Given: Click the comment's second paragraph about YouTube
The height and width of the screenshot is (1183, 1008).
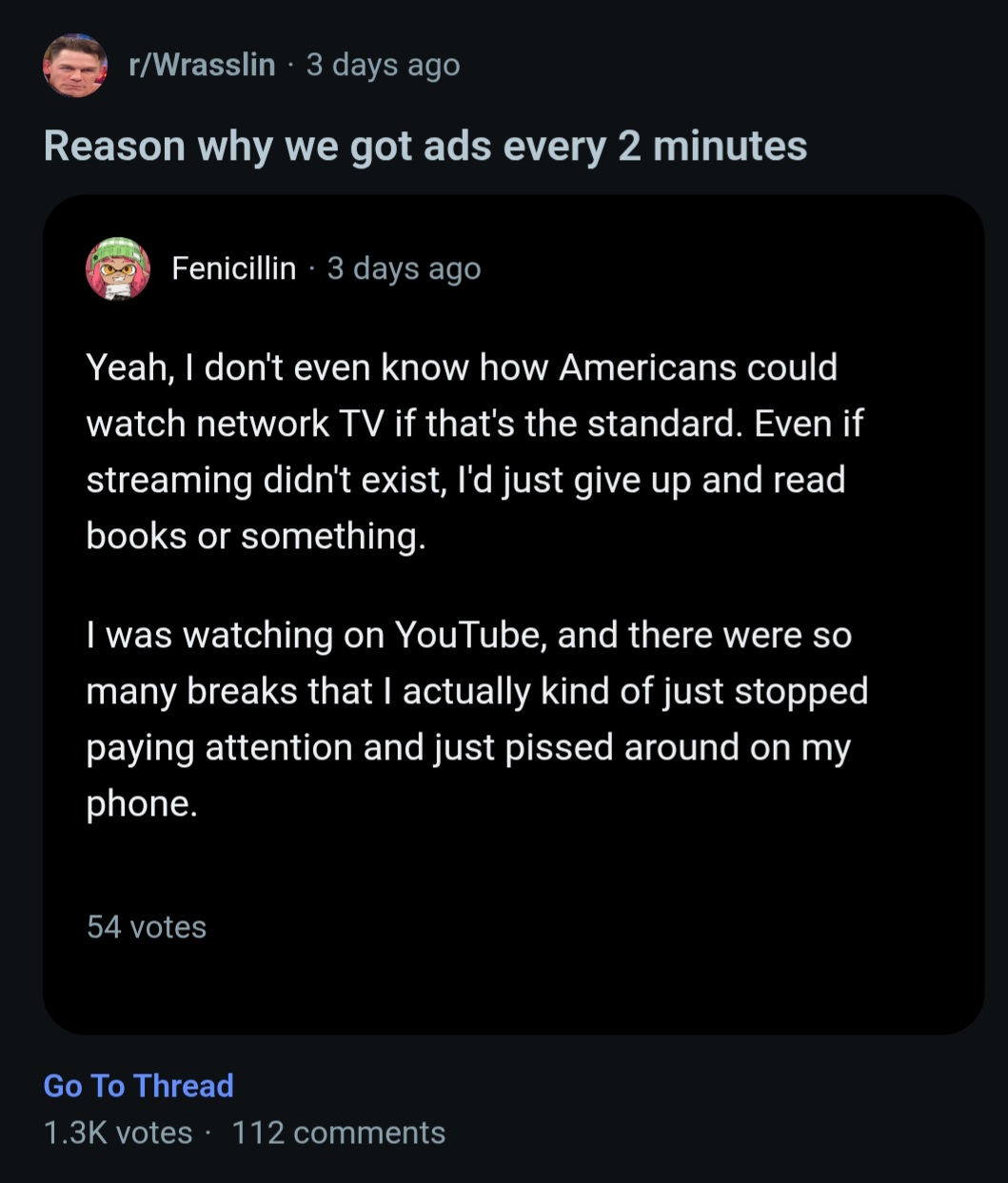Looking at the screenshot, I should [476, 719].
